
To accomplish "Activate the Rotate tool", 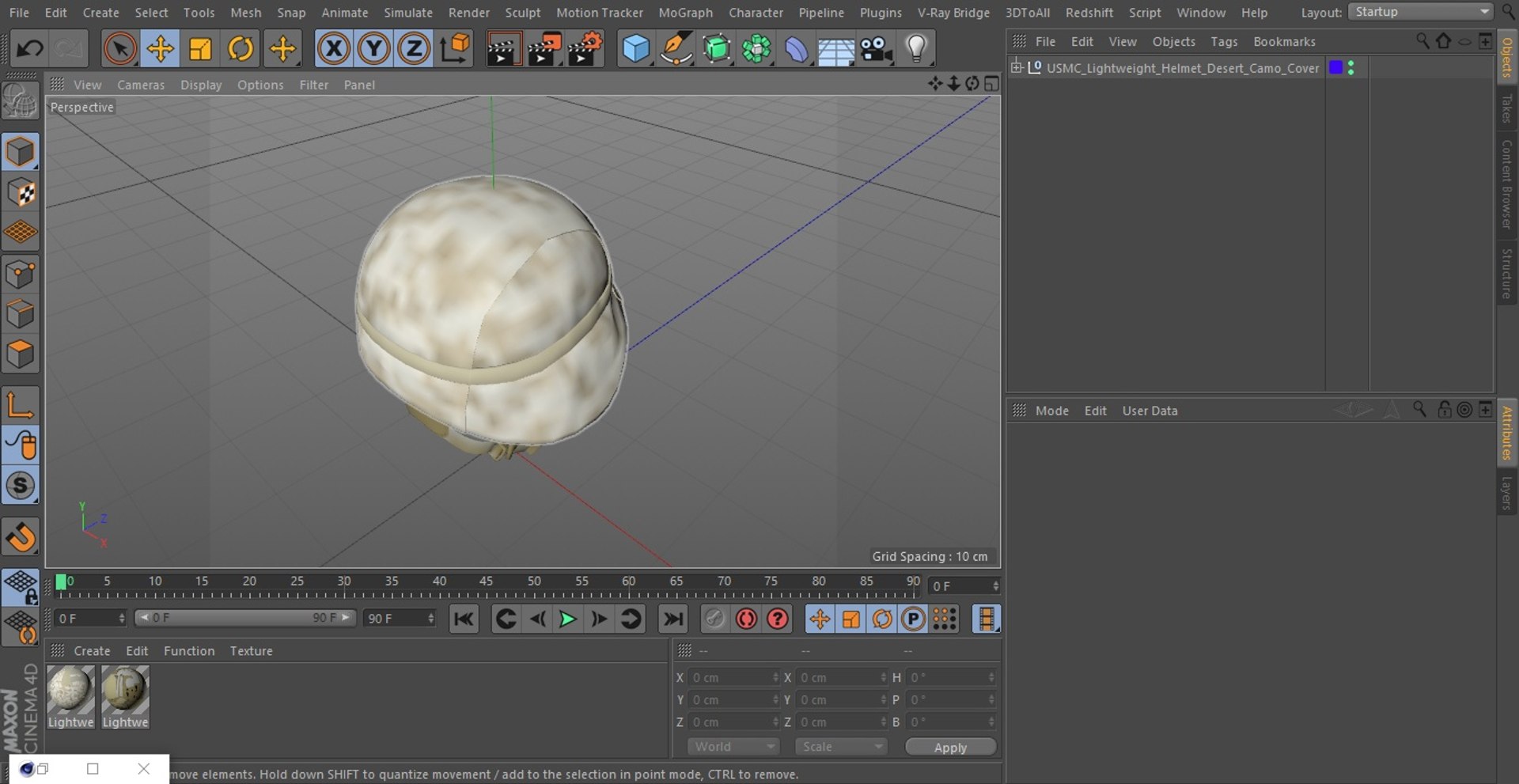I will (241, 49).
